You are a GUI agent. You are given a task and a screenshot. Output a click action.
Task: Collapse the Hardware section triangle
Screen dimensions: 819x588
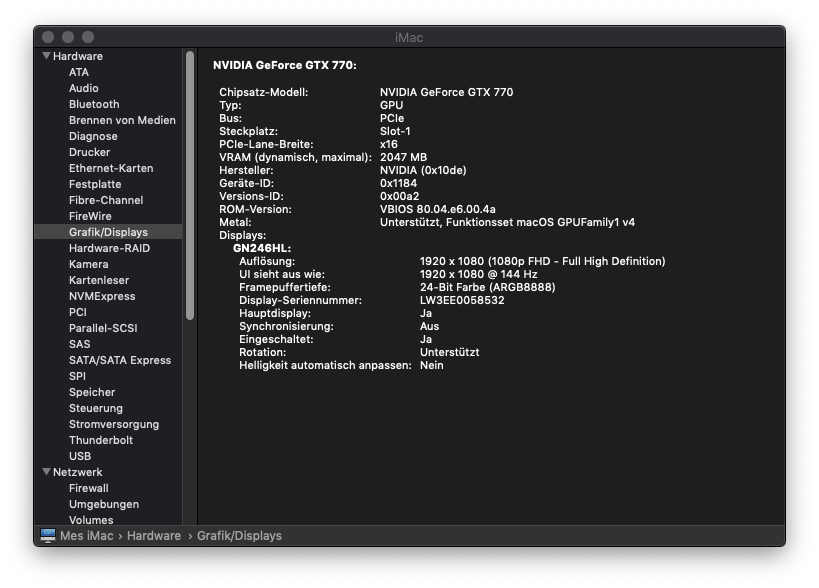point(46,55)
